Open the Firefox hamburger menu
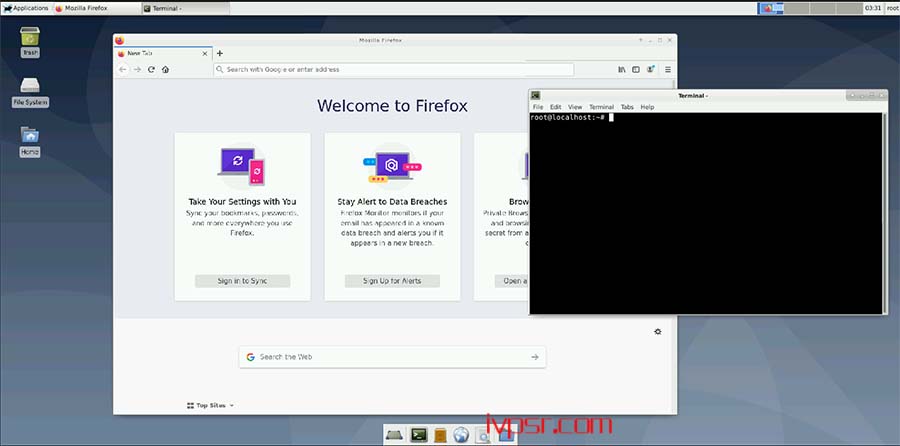This screenshot has width=900, height=446. (668, 69)
